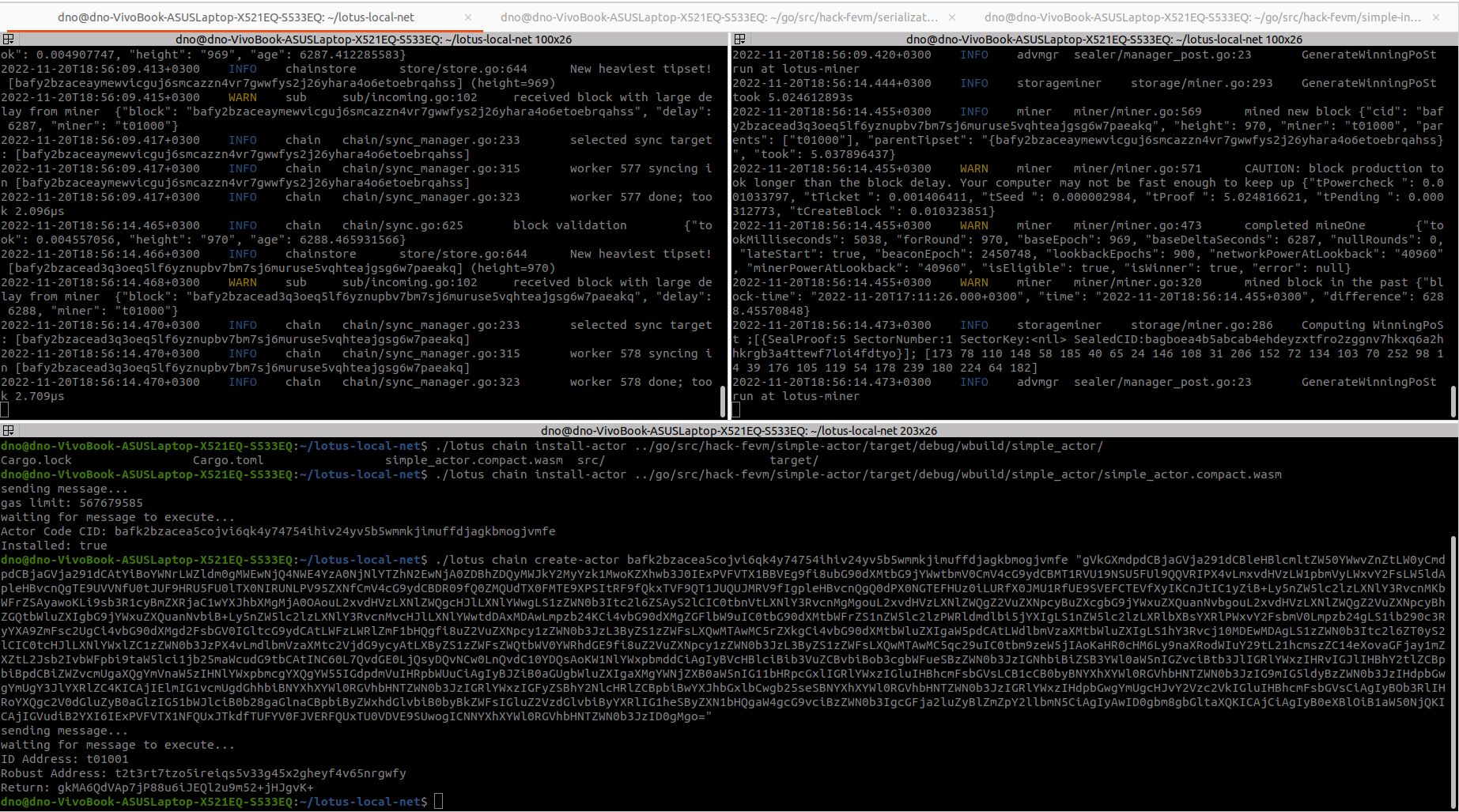This screenshot has width=1459, height=812.
Task: Click 'CAUTION: block production' warning text
Action: tap(1333, 168)
